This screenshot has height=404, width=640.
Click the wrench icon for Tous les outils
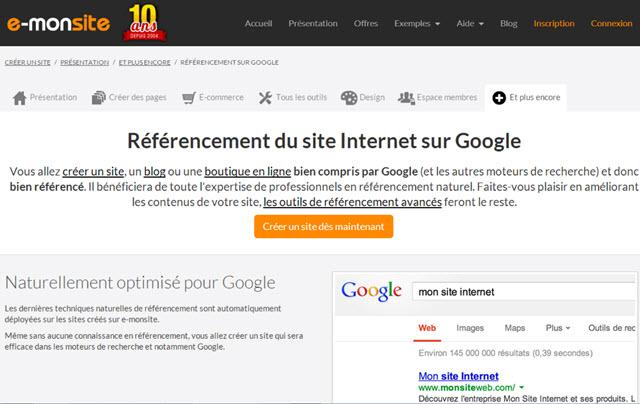265,98
